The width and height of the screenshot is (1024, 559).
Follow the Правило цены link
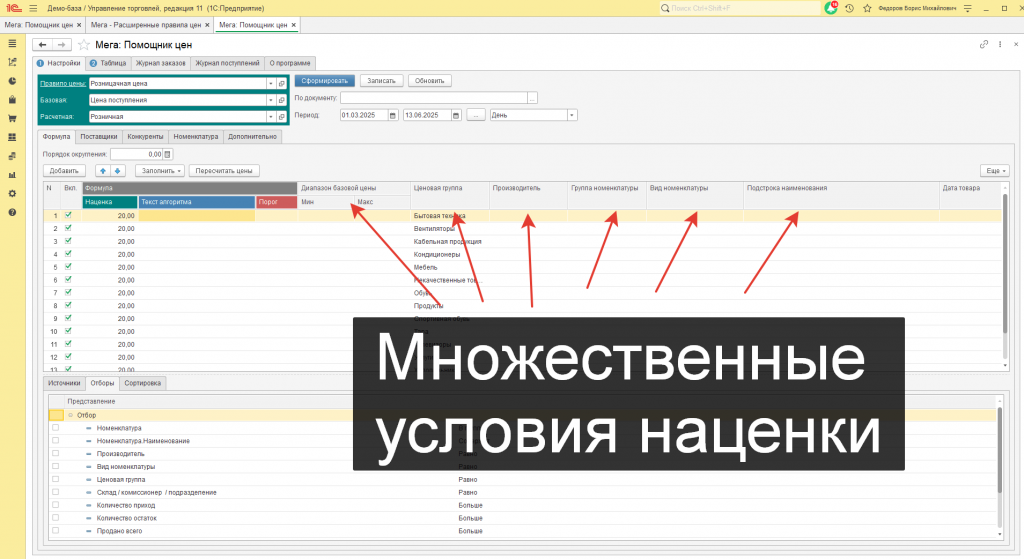63,84
